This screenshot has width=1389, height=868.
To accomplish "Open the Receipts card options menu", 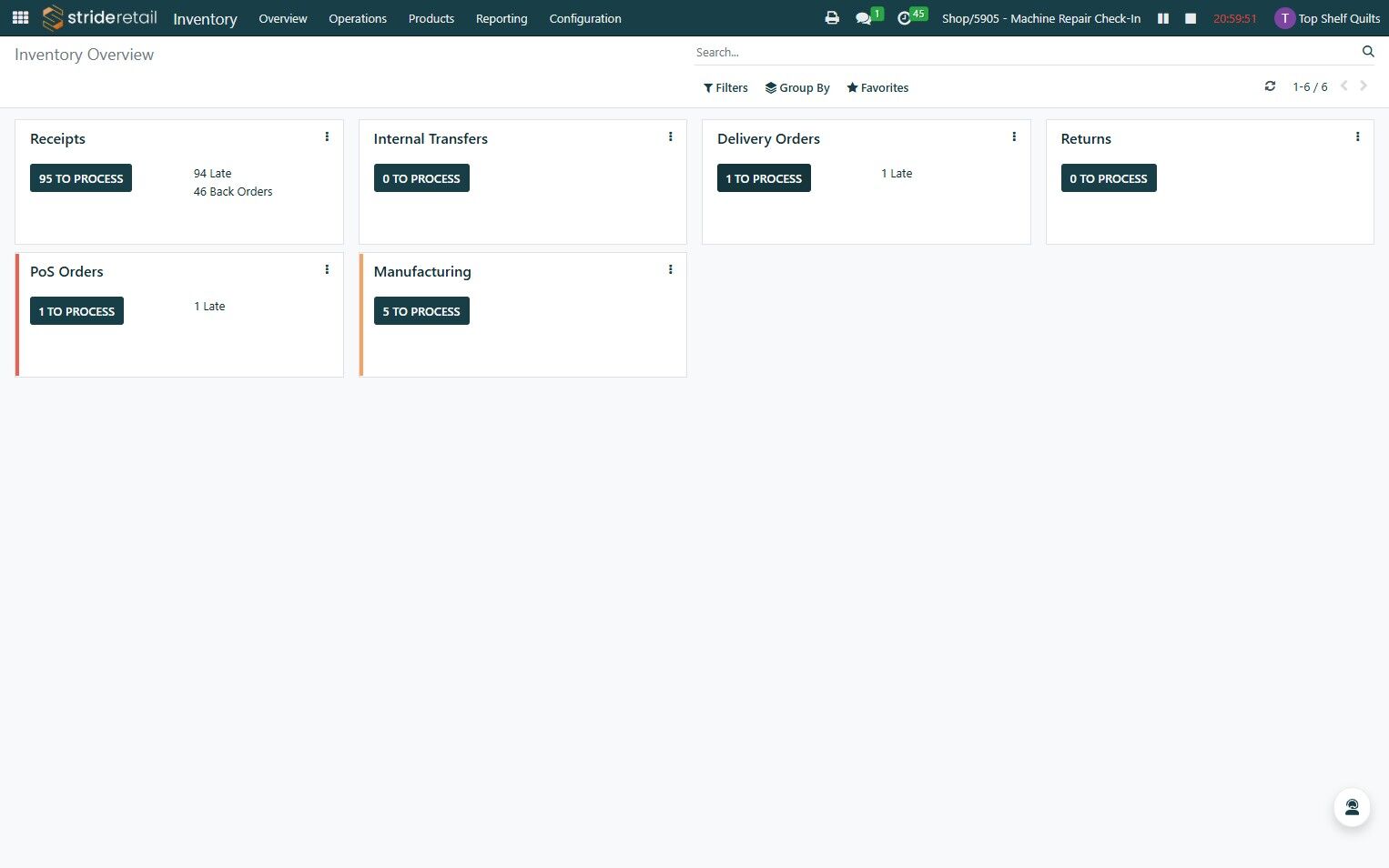I will point(327,137).
